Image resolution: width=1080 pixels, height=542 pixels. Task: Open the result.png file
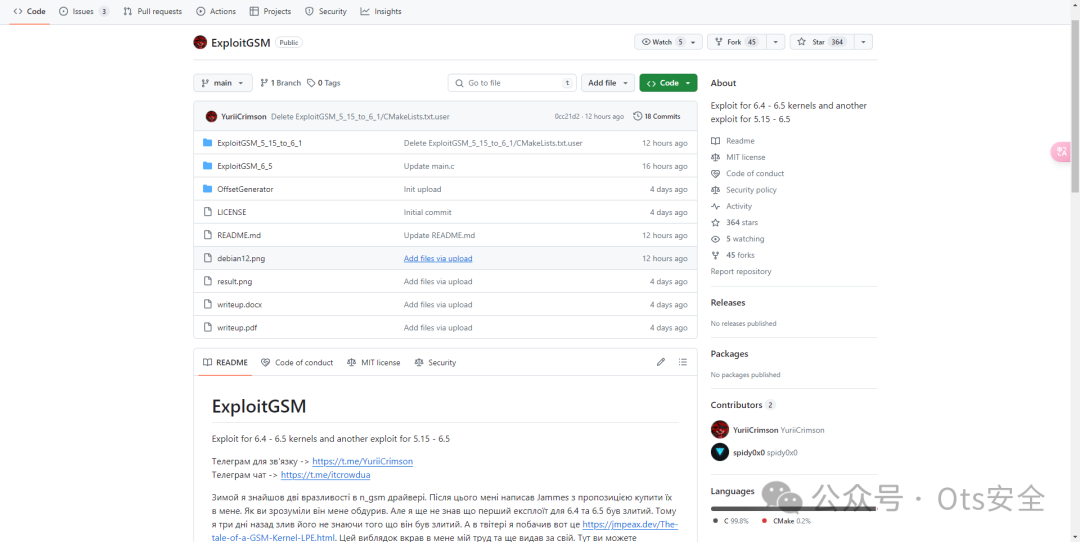(x=236, y=282)
